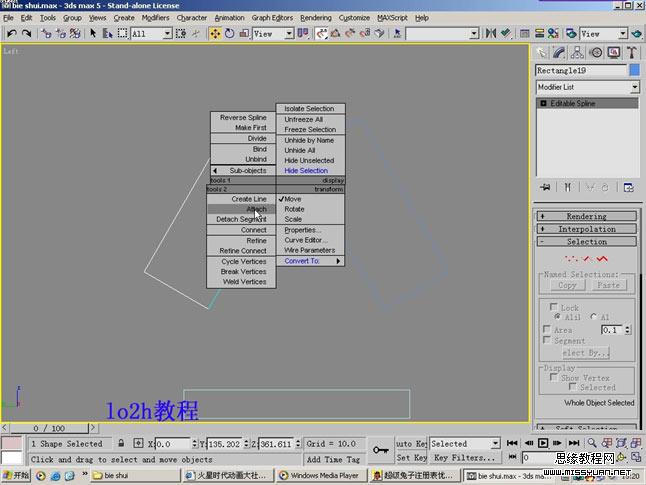Choose Weld Vertices in quad menu
The height and width of the screenshot is (485, 646).
pyautogui.click(x=241, y=282)
